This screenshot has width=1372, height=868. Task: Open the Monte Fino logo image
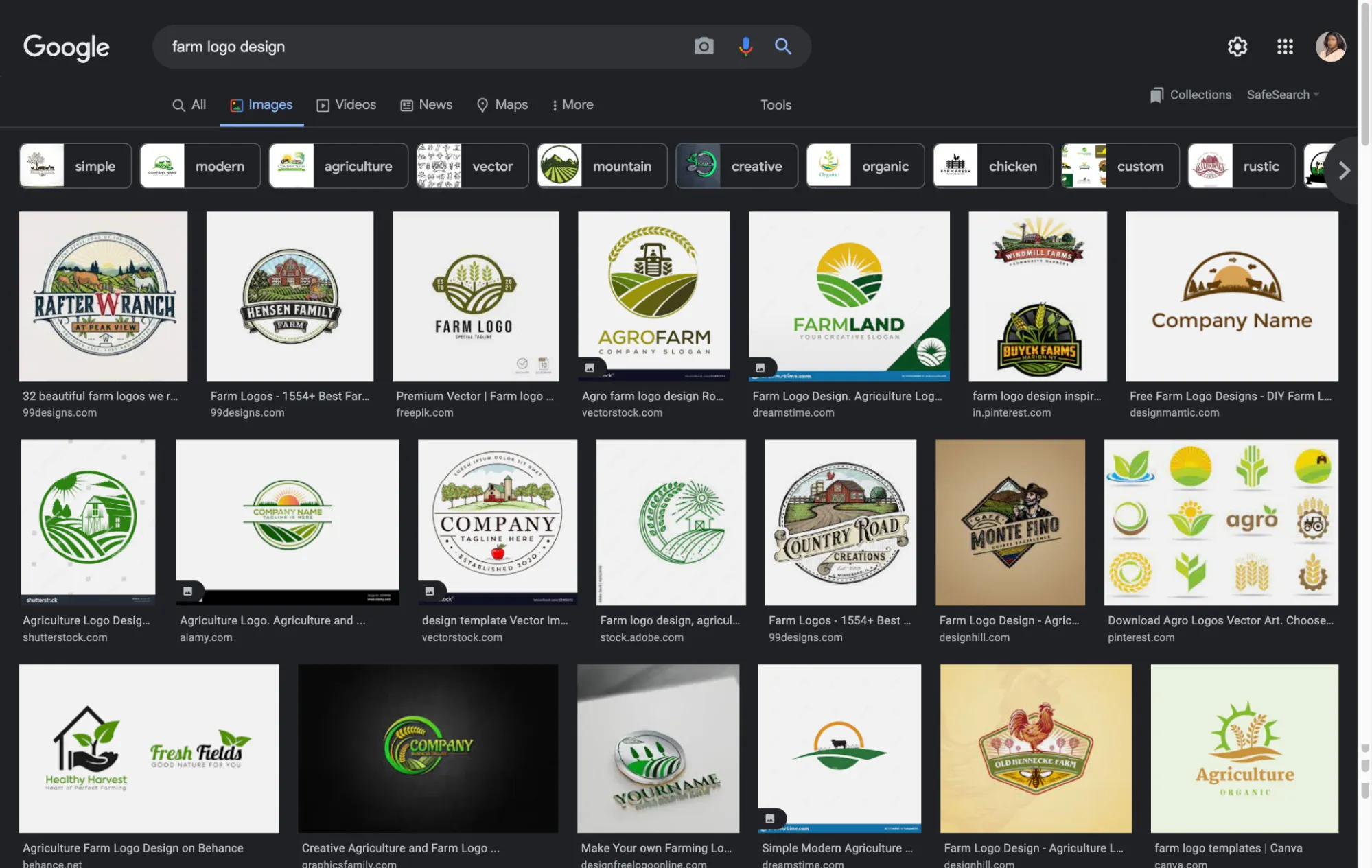coord(1010,522)
